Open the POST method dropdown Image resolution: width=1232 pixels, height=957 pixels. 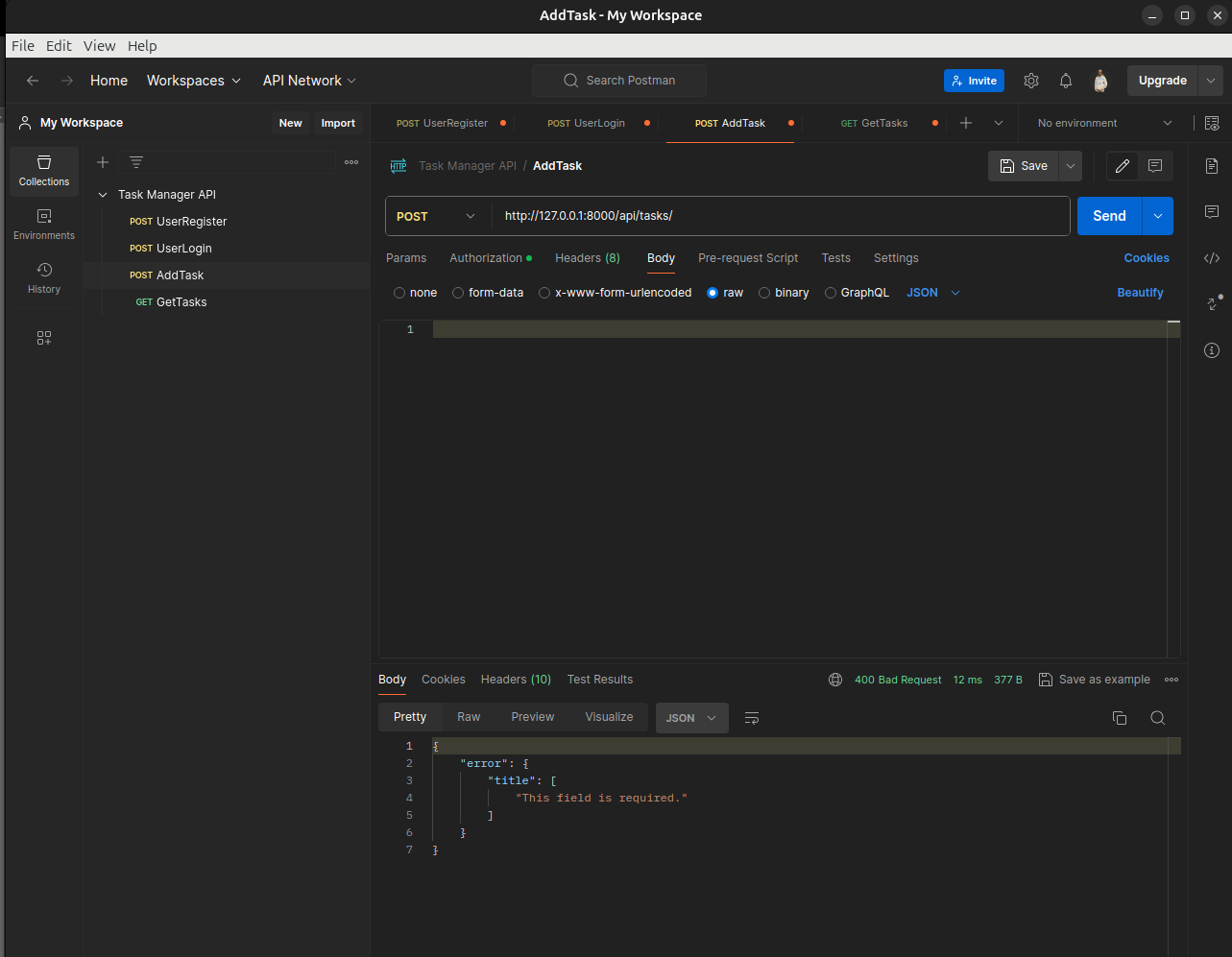[438, 216]
